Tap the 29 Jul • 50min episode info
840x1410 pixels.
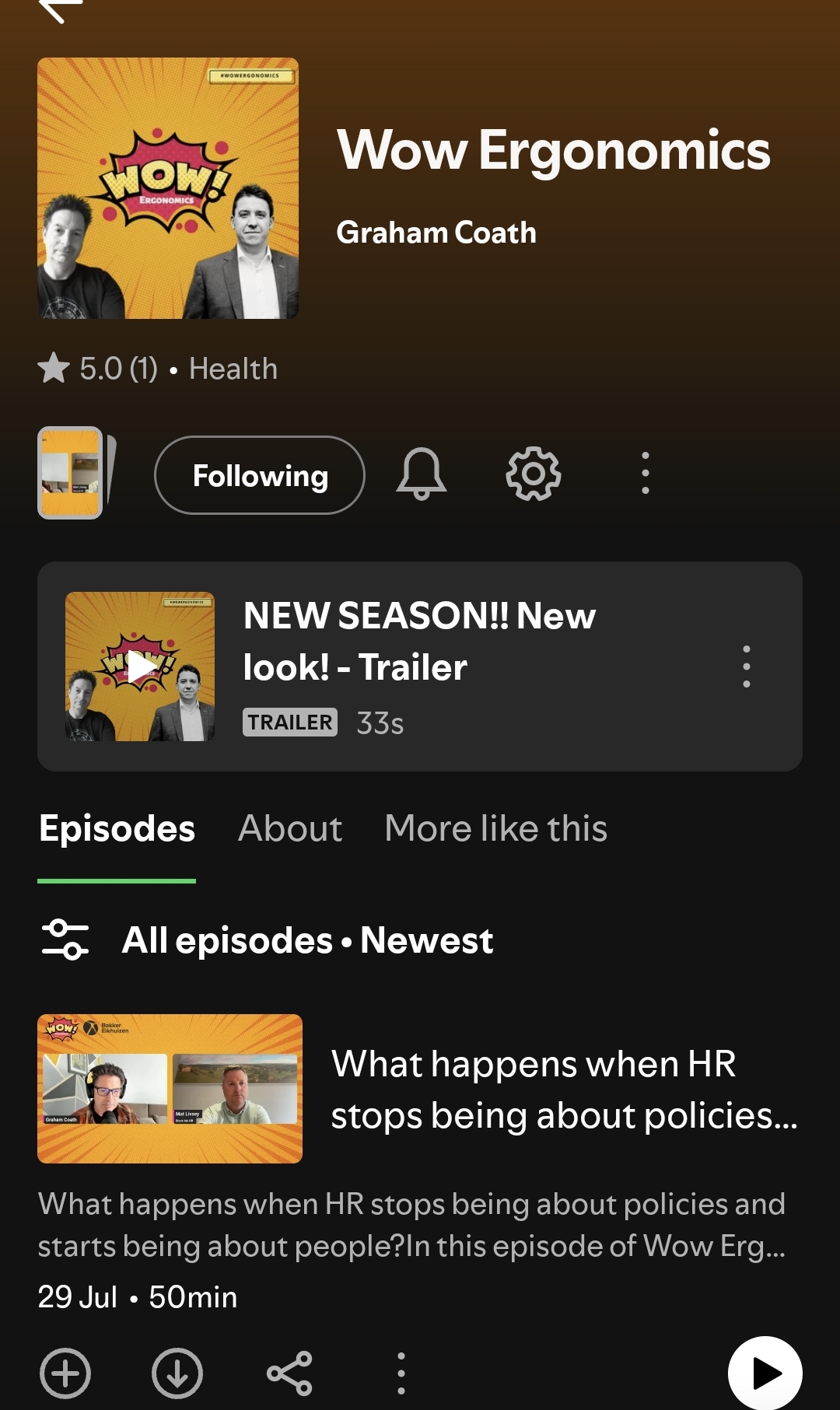coord(138,1297)
